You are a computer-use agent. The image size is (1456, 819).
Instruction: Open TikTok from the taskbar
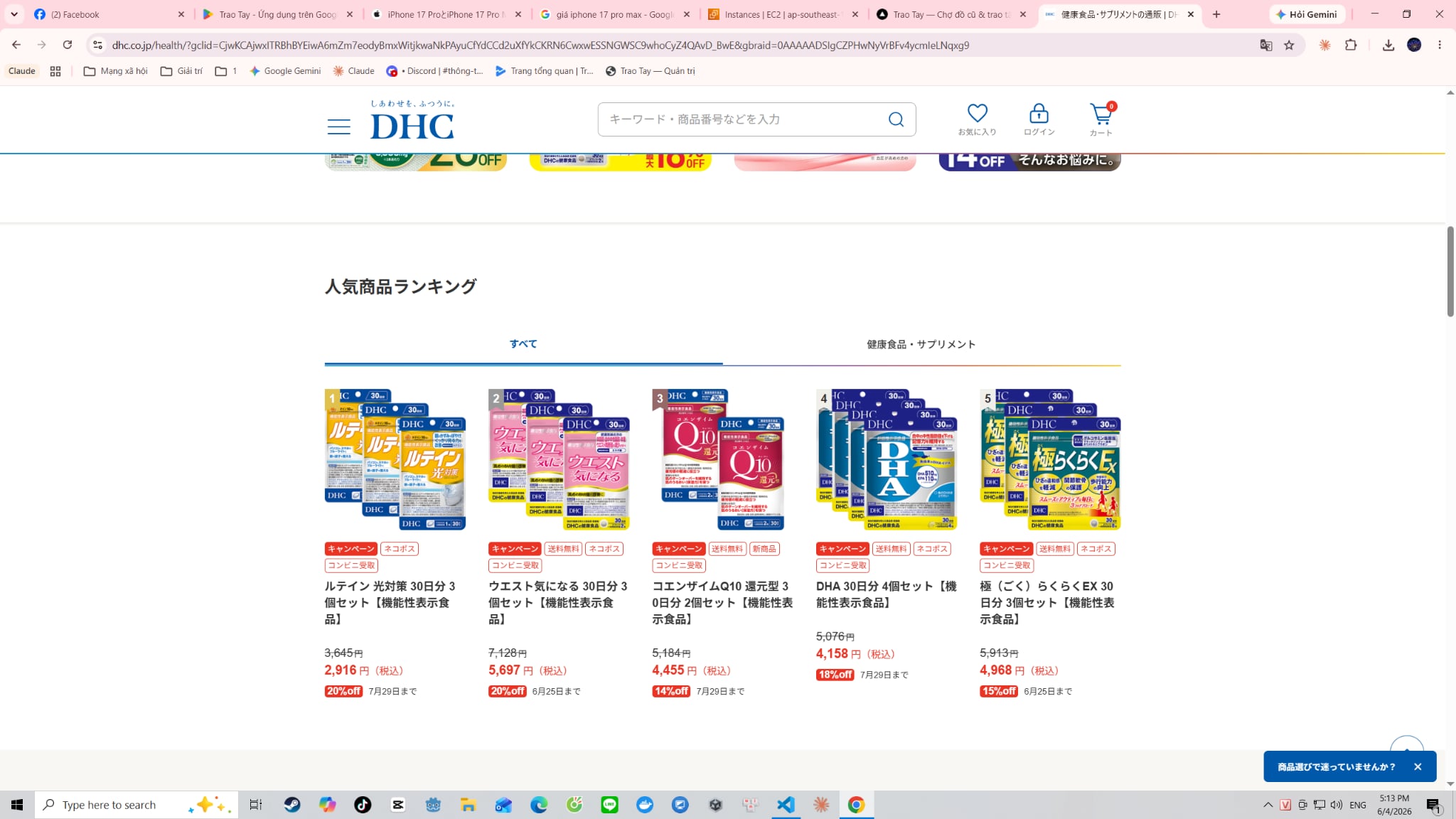[363, 805]
